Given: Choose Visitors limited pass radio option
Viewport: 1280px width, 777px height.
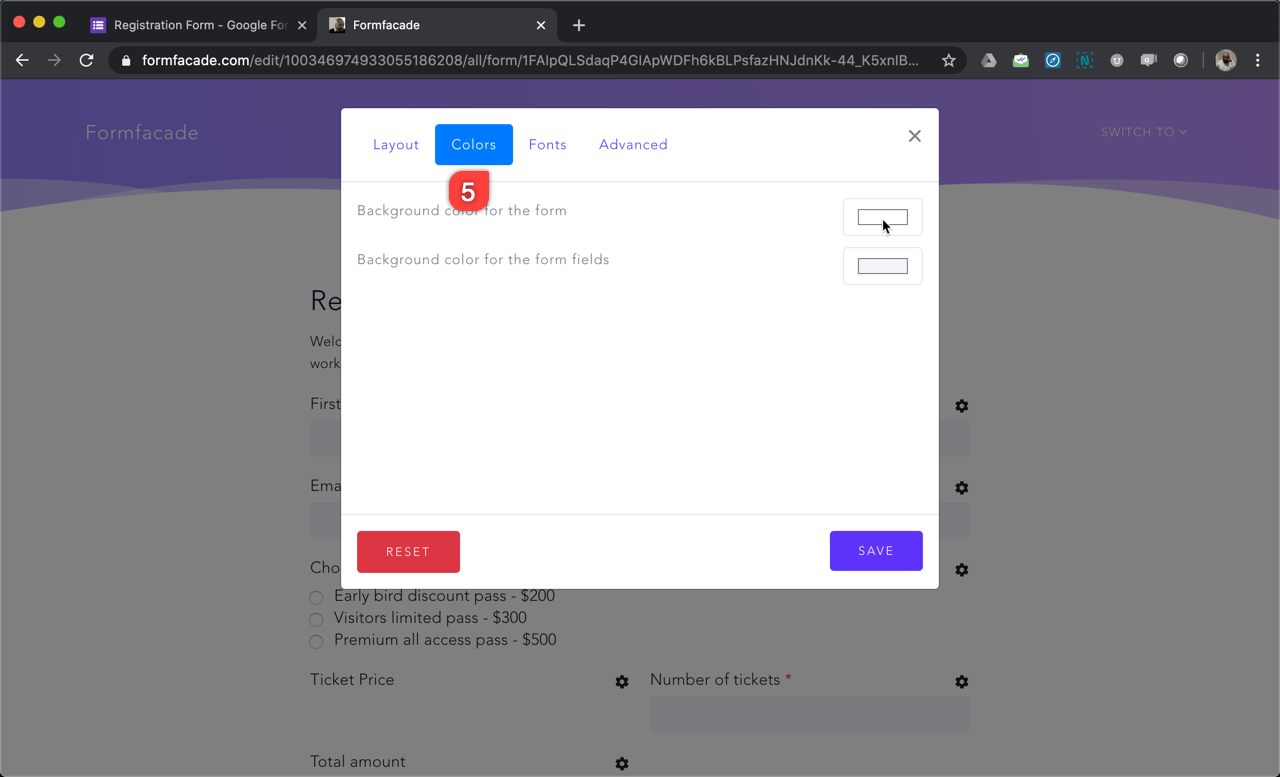Looking at the screenshot, I should point(316,620).
